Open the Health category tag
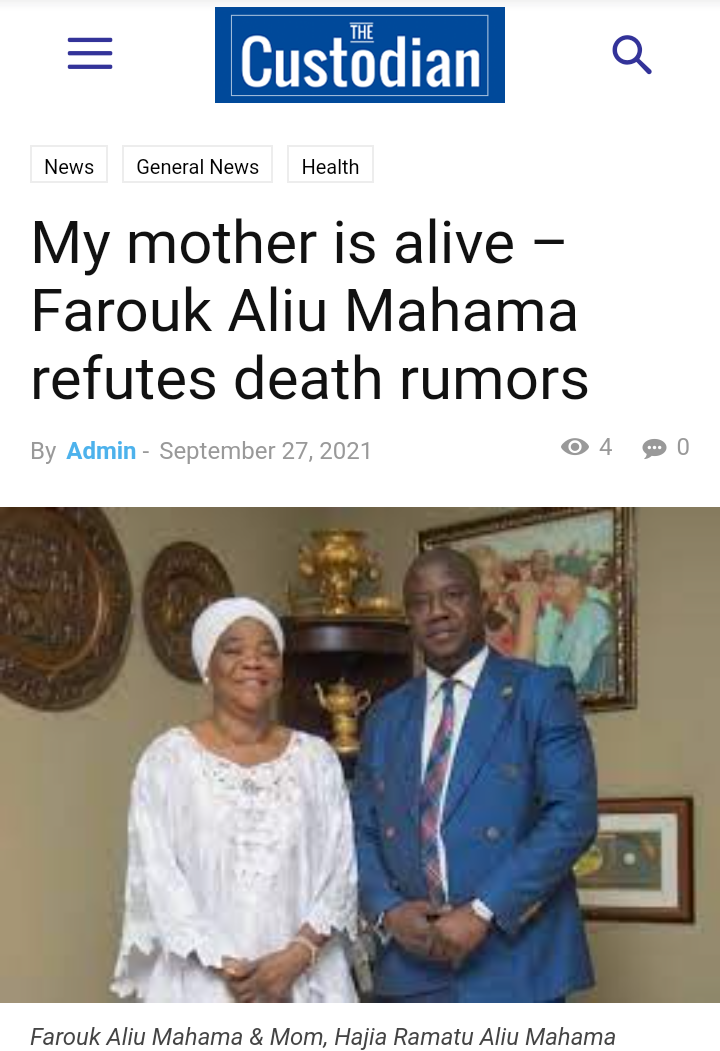This screenshot has height=1051, width=720. pyautogui.click(x=331, y=166)
